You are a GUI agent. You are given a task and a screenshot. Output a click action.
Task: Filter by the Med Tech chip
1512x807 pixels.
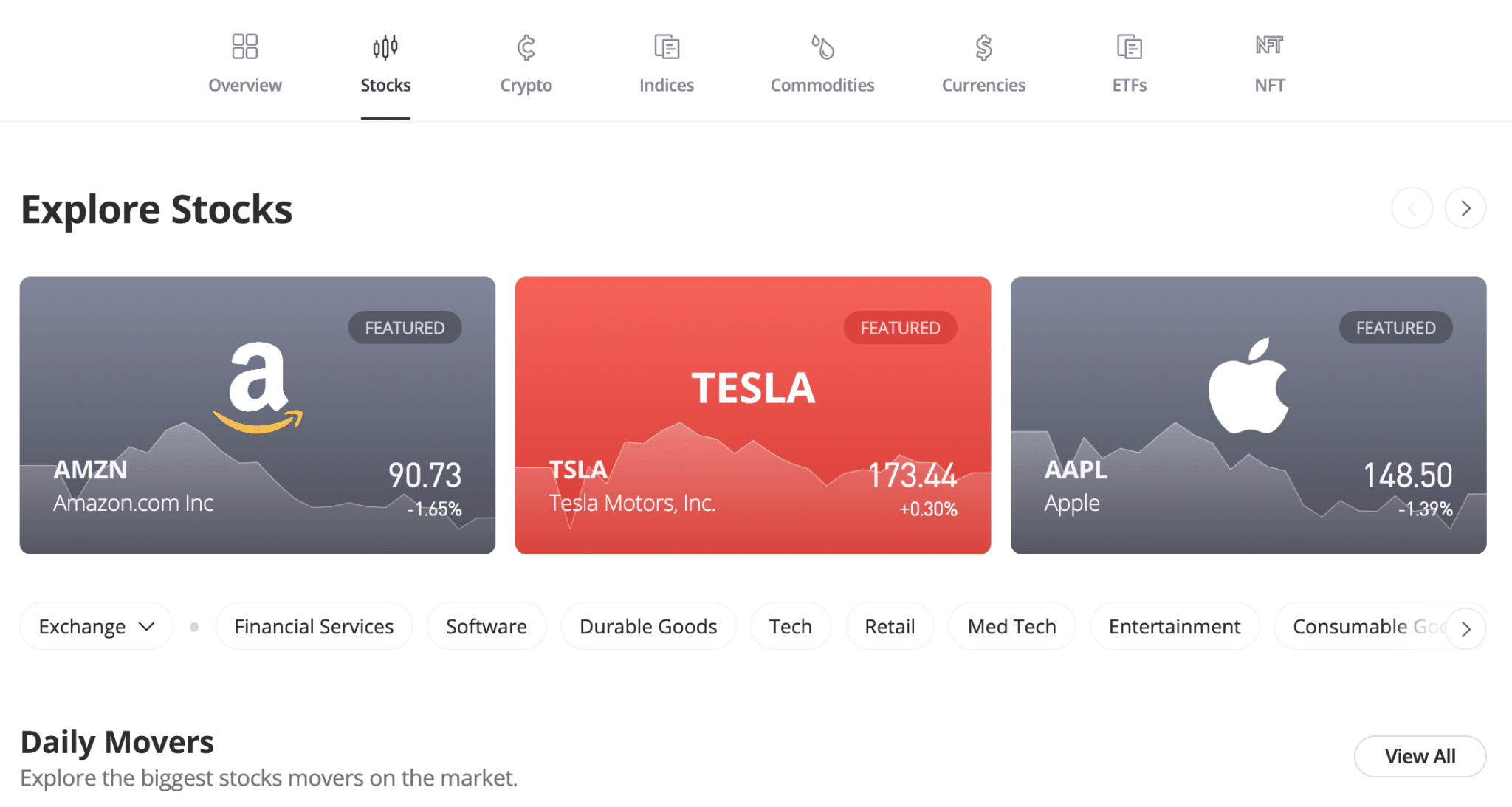(x=1011, y=627)
